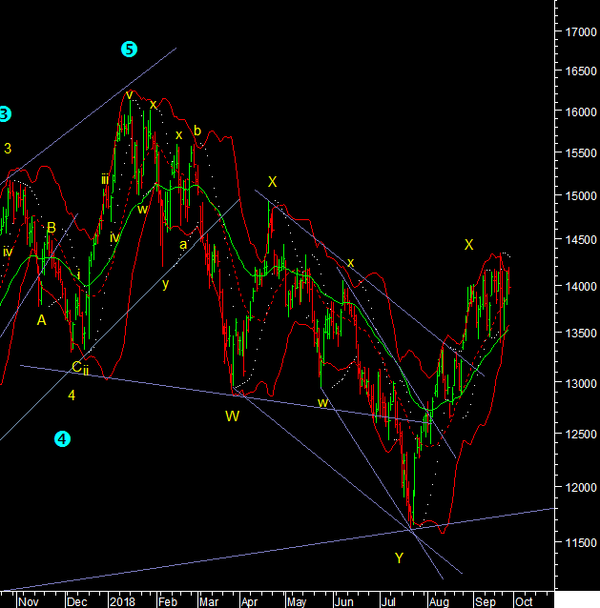Screen dimensions: 600x608
Task: Select the yellow A wave label
Action: 41,320
